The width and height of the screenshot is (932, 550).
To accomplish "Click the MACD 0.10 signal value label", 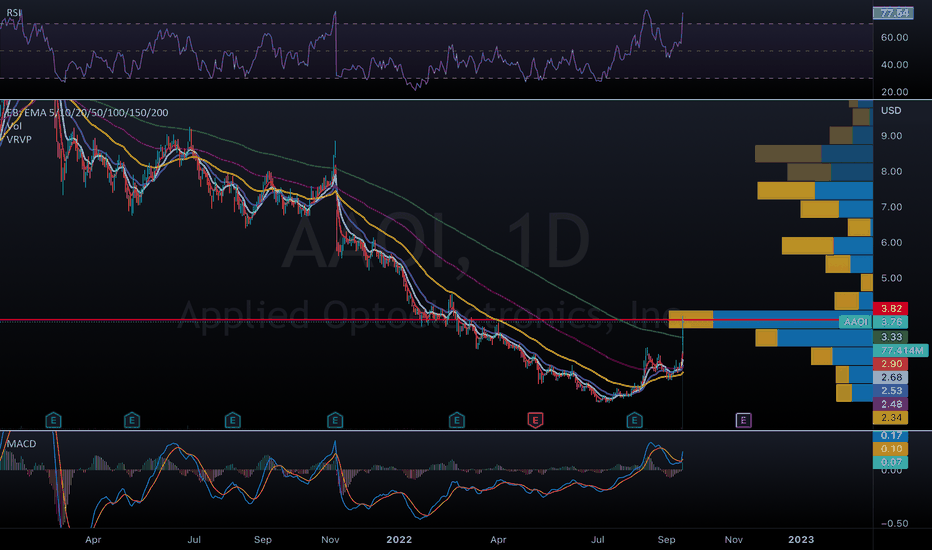I will pyautogui.click(x=890, y=449).
